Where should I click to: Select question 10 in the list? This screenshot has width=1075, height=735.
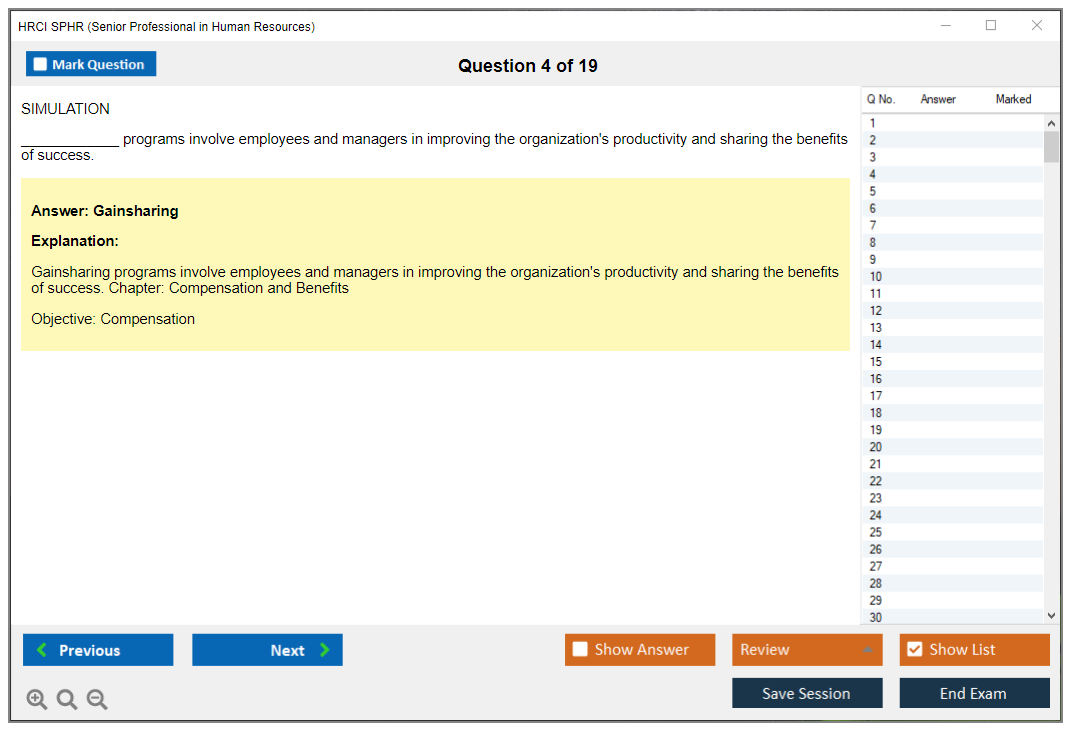pyautogui.click(x=876, y=277)
